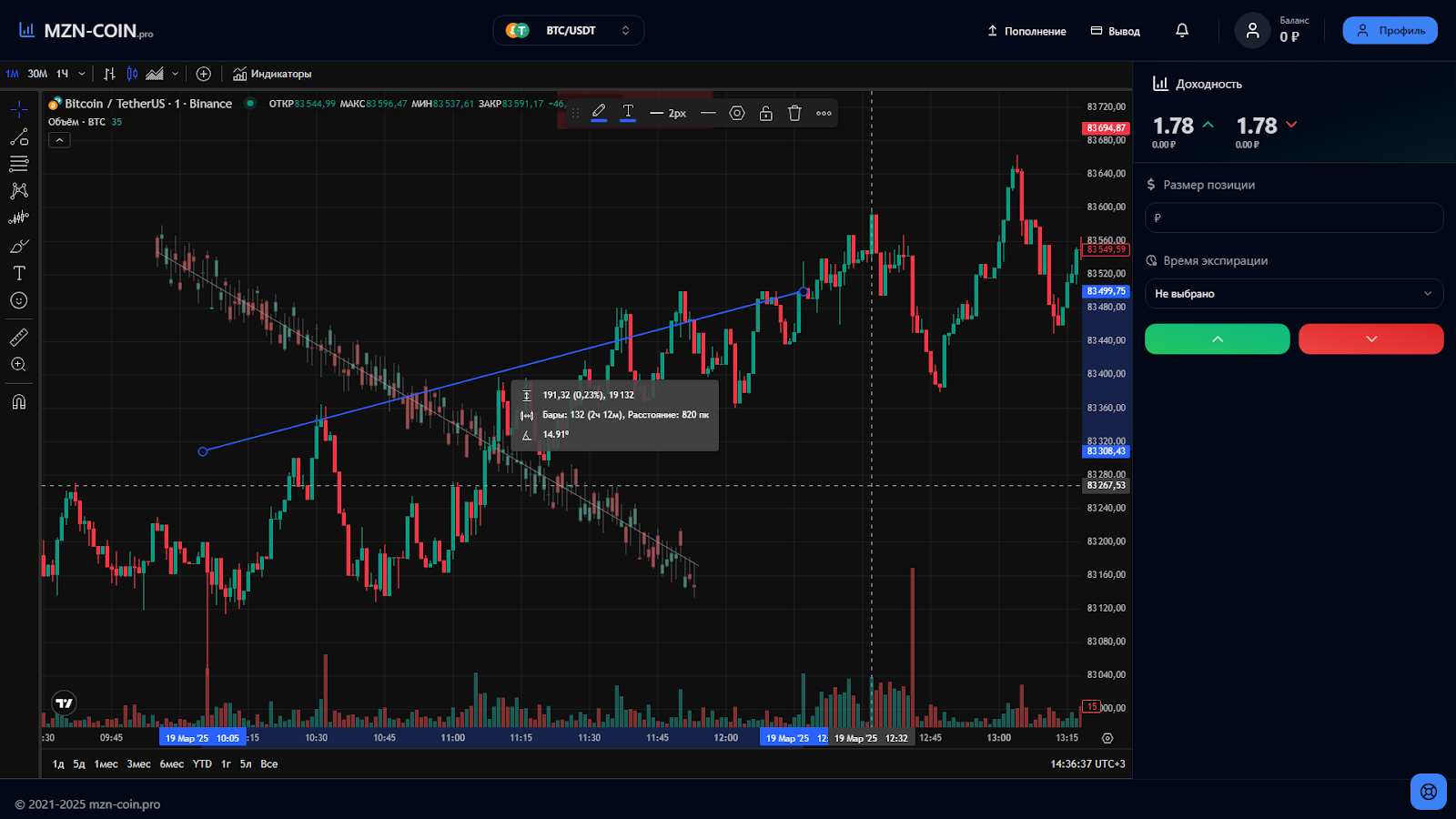Click the TradingView logo on chart
The image size is (1456, 819).
click(64, 703)
